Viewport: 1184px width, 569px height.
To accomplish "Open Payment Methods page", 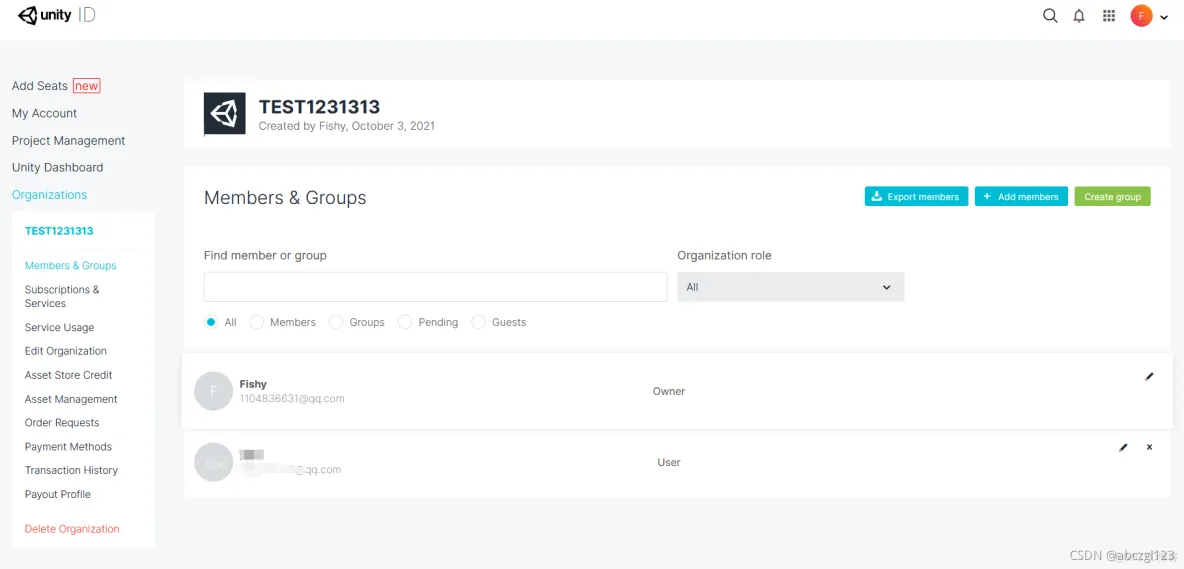I will (68, 447).
